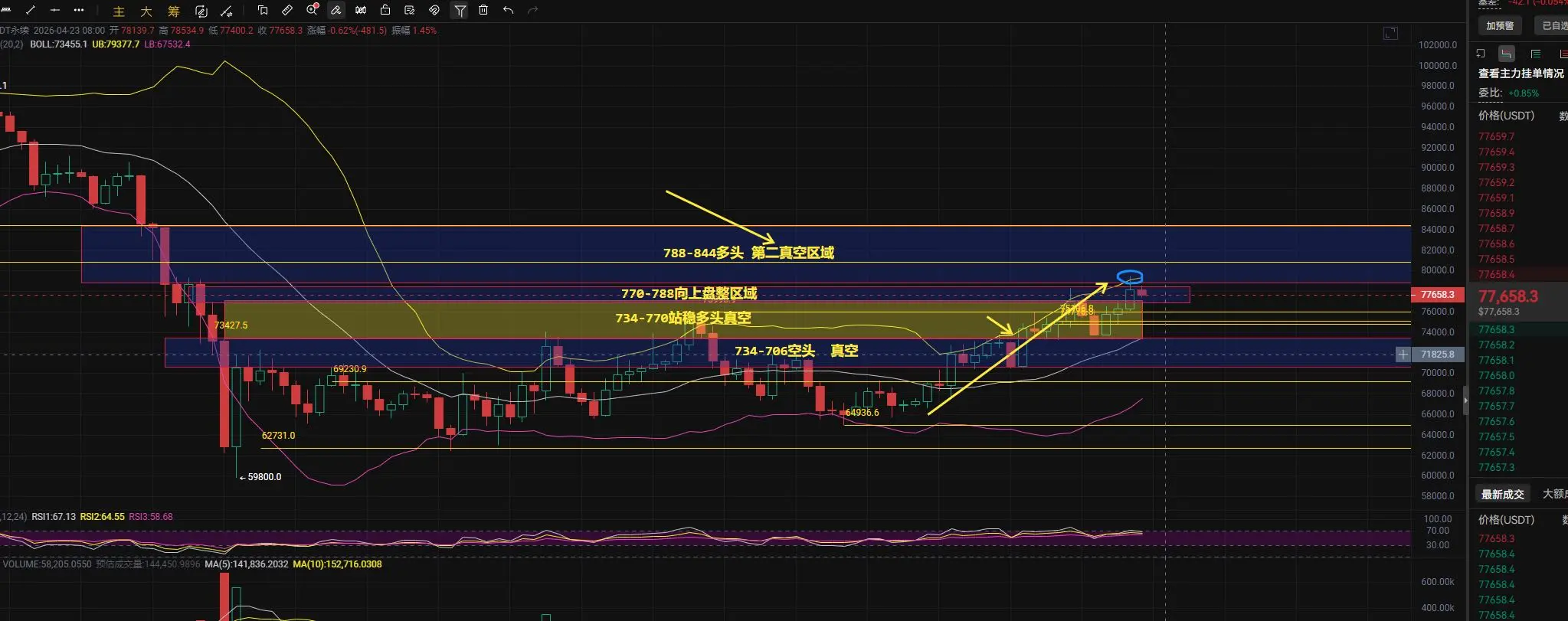Screen dimensions: 1568x621
Task: Click the 734-770站稳多头真空 annotation
Action: (x=683, y=318)
